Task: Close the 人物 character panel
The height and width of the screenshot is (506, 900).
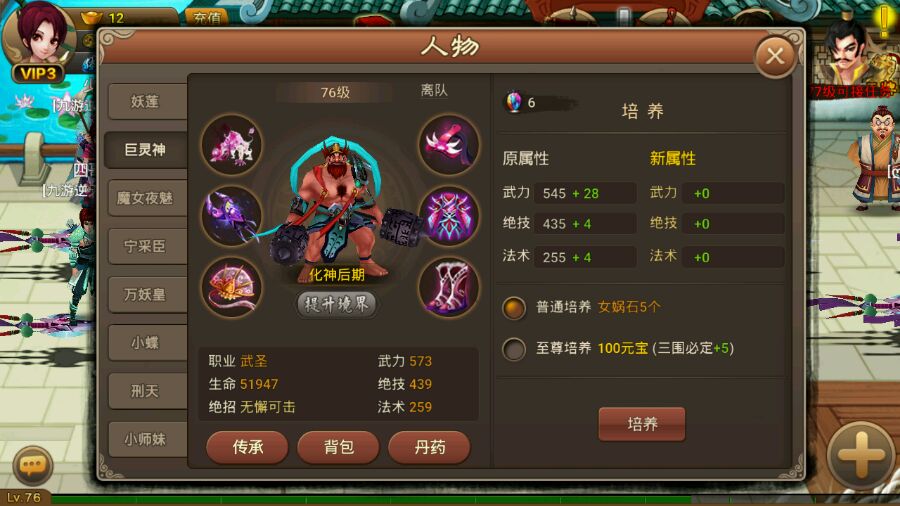Action: (x=775, y=56)
